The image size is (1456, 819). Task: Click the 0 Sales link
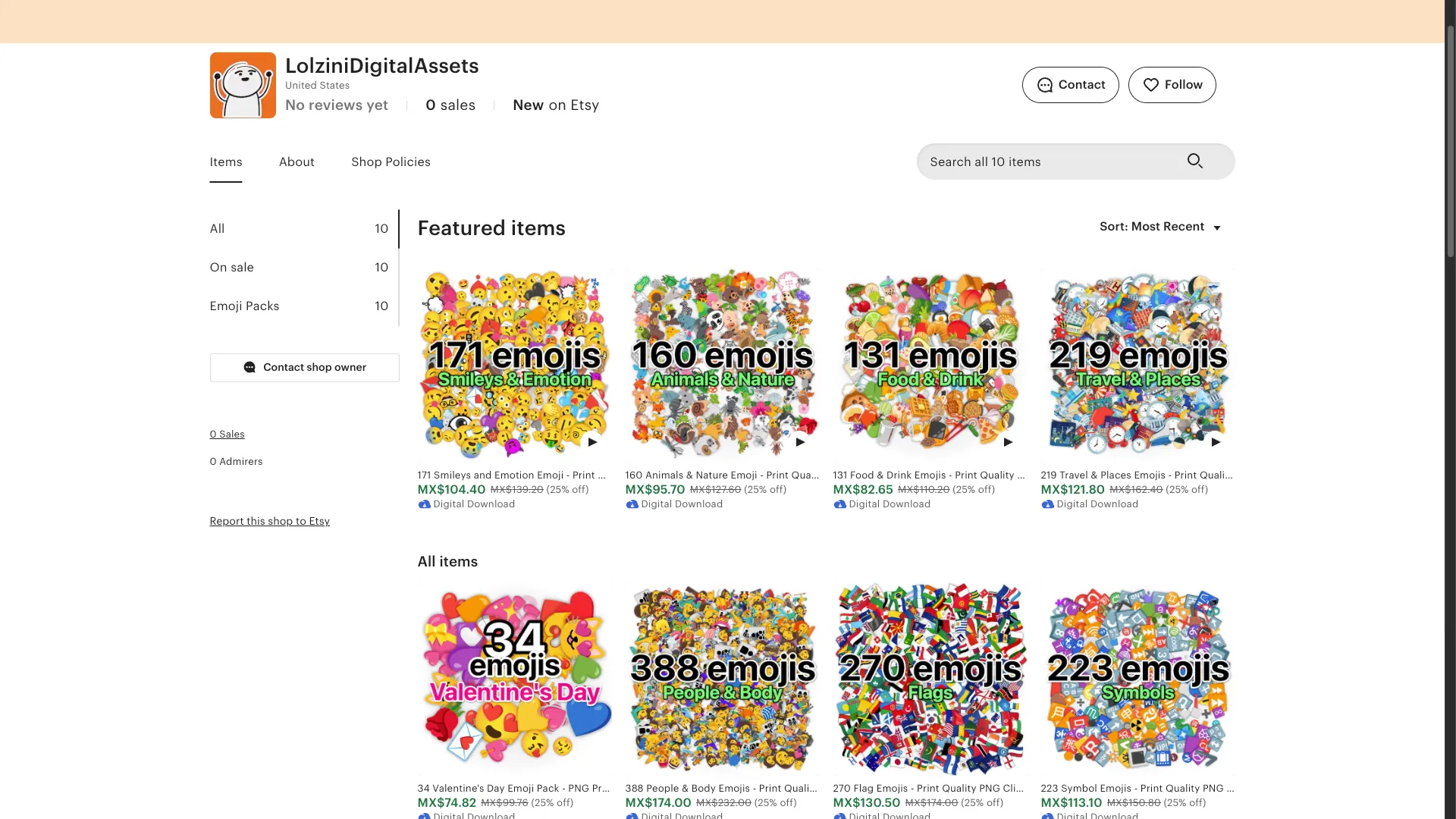click(x=227, y=434)
